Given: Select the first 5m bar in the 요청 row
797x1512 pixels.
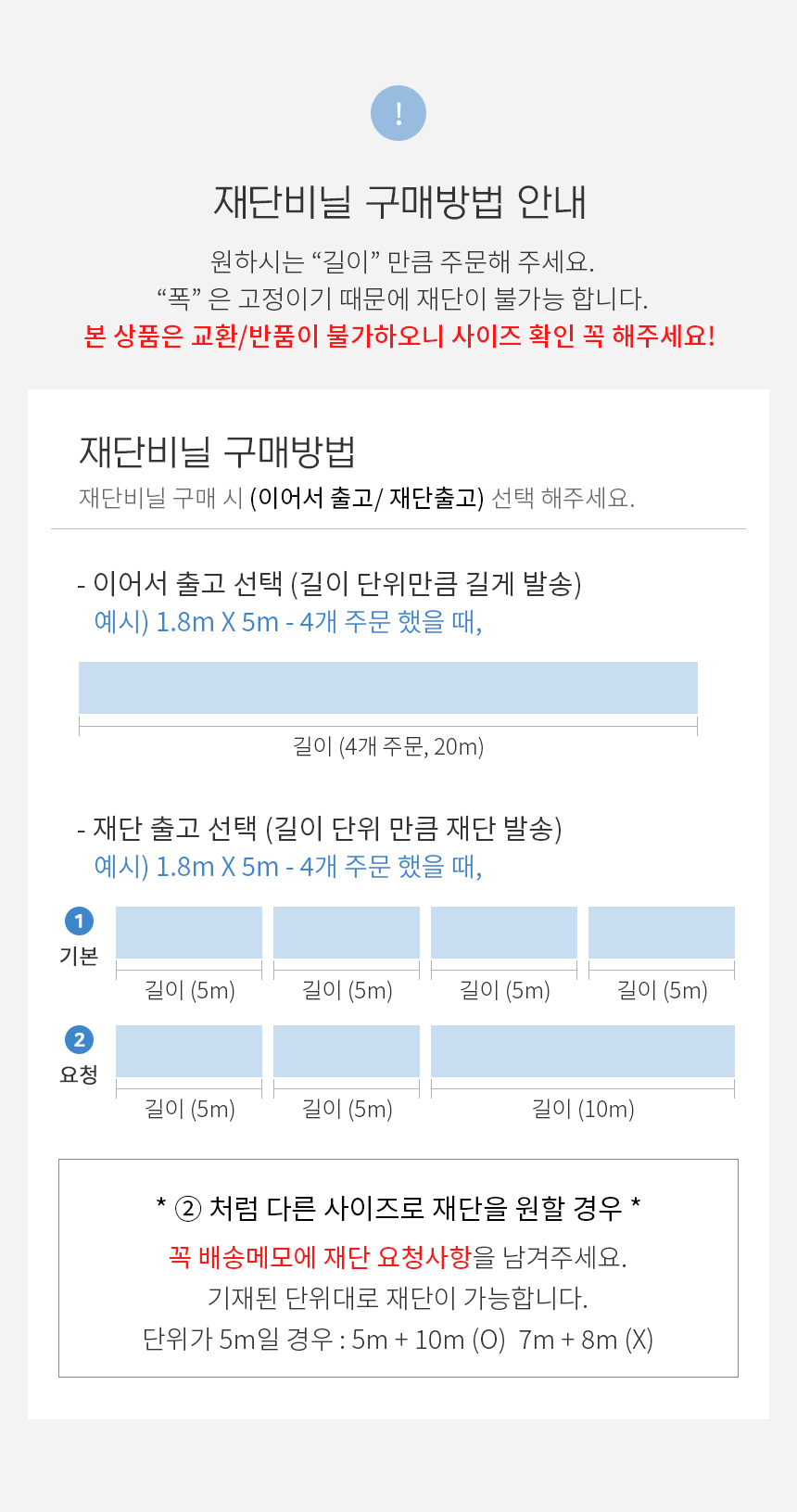Looking at the screenshot, I should point(189,1051).
